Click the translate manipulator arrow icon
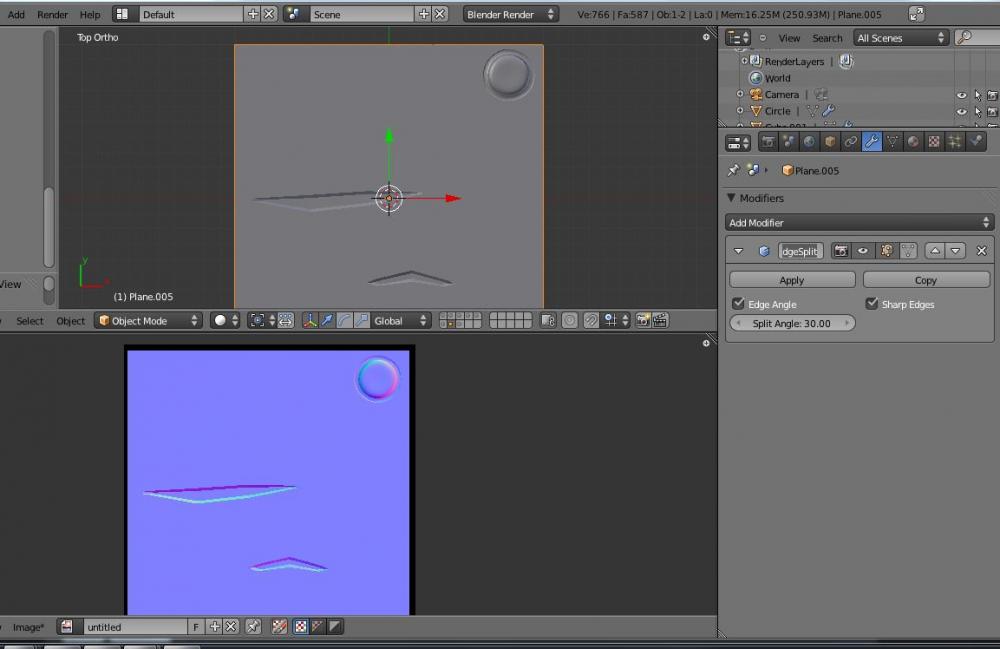 [x=326, y=321]
